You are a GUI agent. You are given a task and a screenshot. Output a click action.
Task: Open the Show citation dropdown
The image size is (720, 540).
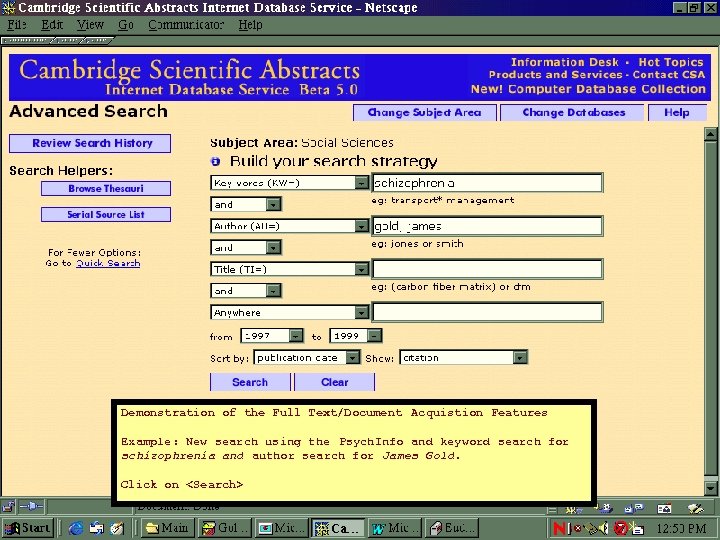tap(520, 357)
